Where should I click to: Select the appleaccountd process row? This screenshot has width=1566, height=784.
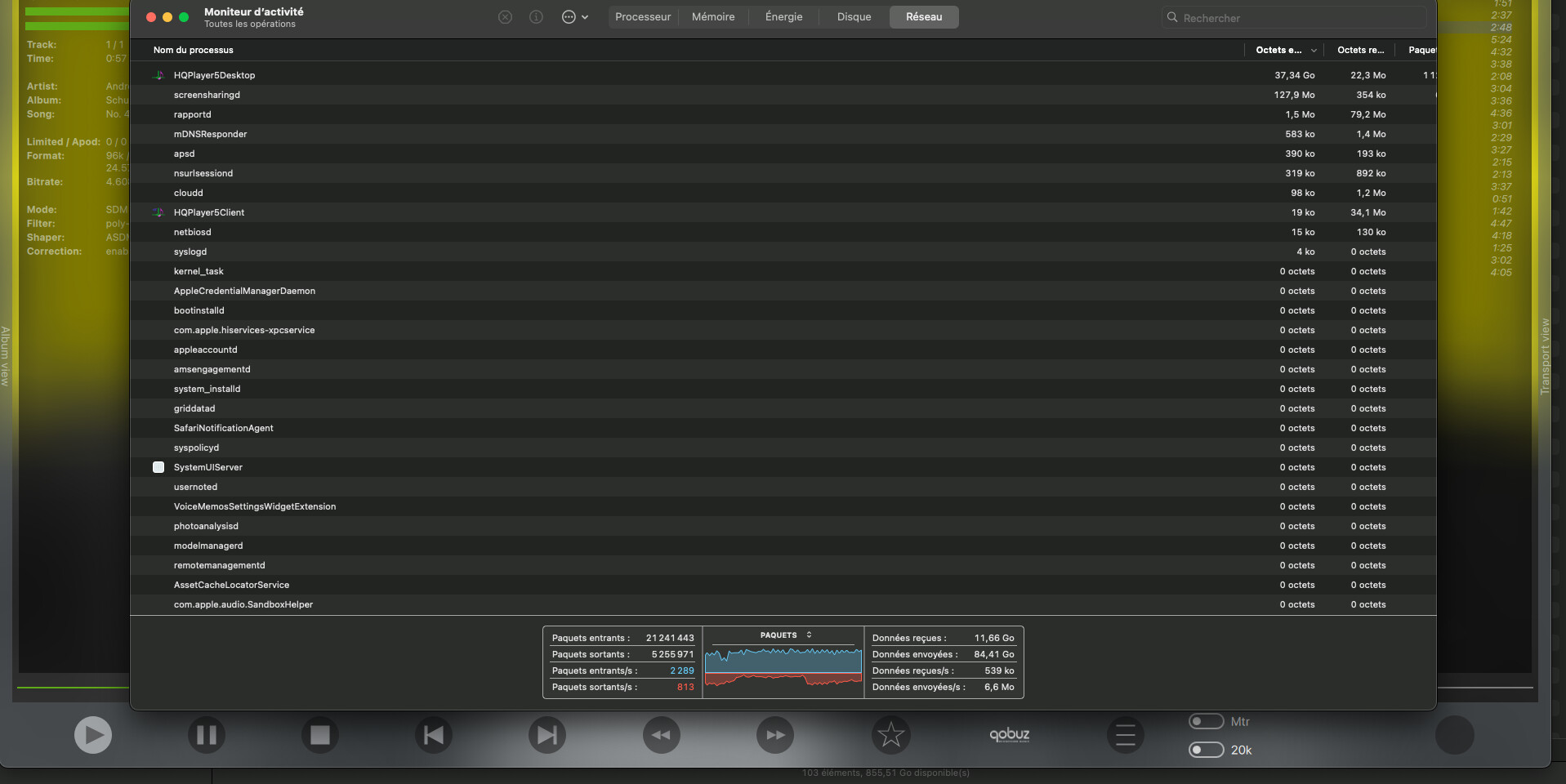pos(783,350)
